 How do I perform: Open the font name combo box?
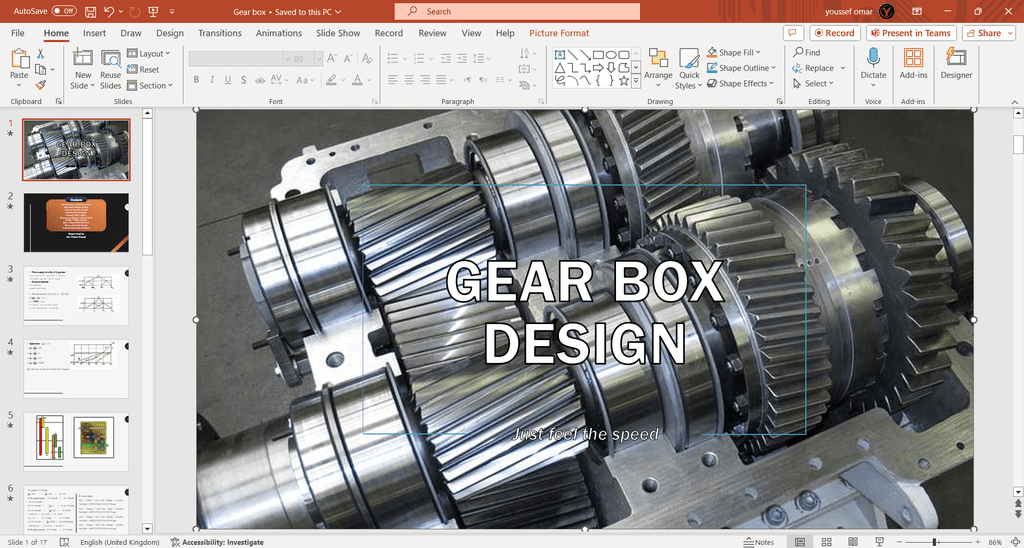point(240,58)
